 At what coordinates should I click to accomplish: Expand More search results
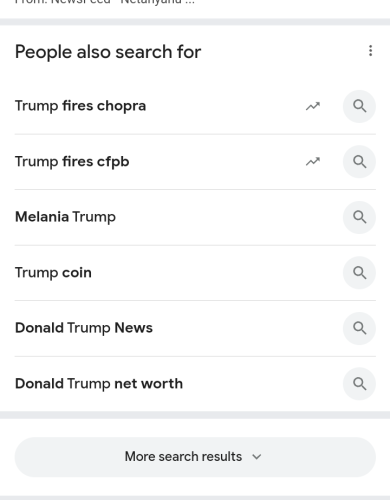pos(195,457)
